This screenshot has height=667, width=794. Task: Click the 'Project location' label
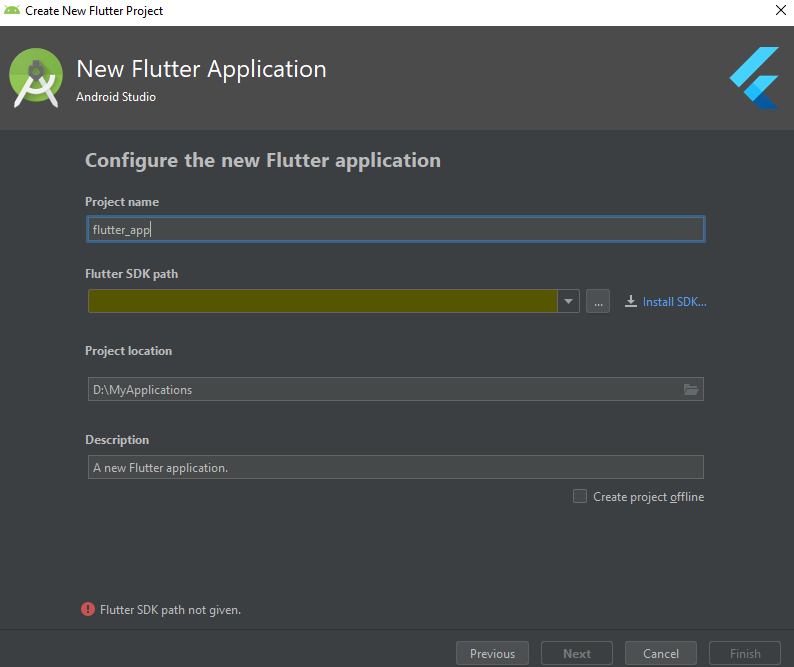(129, 351)
